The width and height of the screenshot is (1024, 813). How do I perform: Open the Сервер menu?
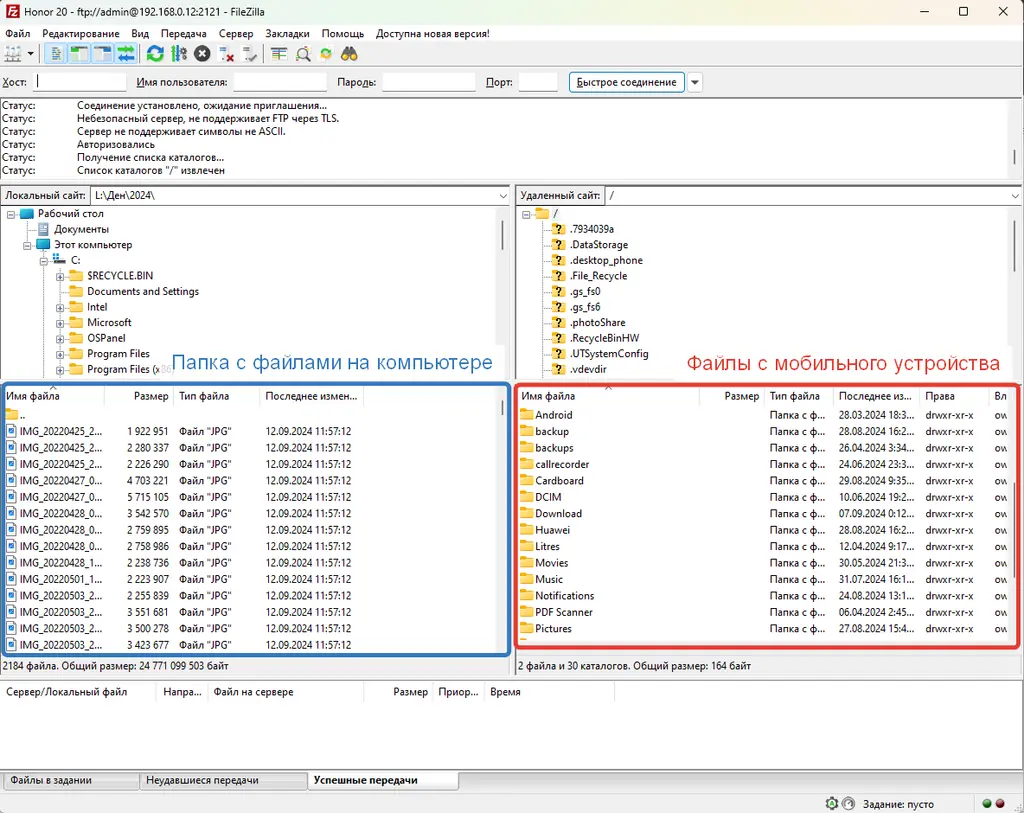[x=236, y=33]
